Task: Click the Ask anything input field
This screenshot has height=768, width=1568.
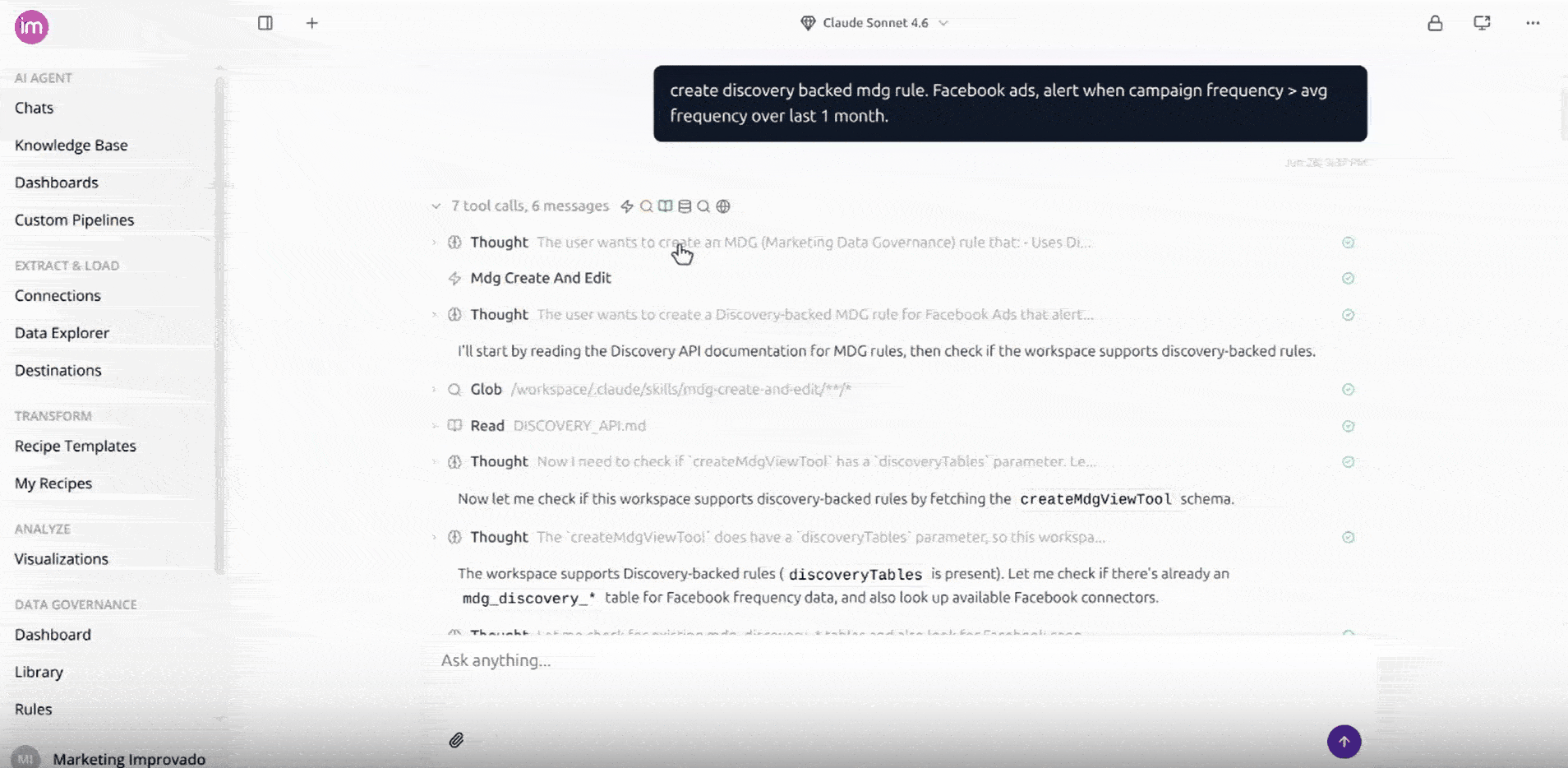Action: (900, 661)
